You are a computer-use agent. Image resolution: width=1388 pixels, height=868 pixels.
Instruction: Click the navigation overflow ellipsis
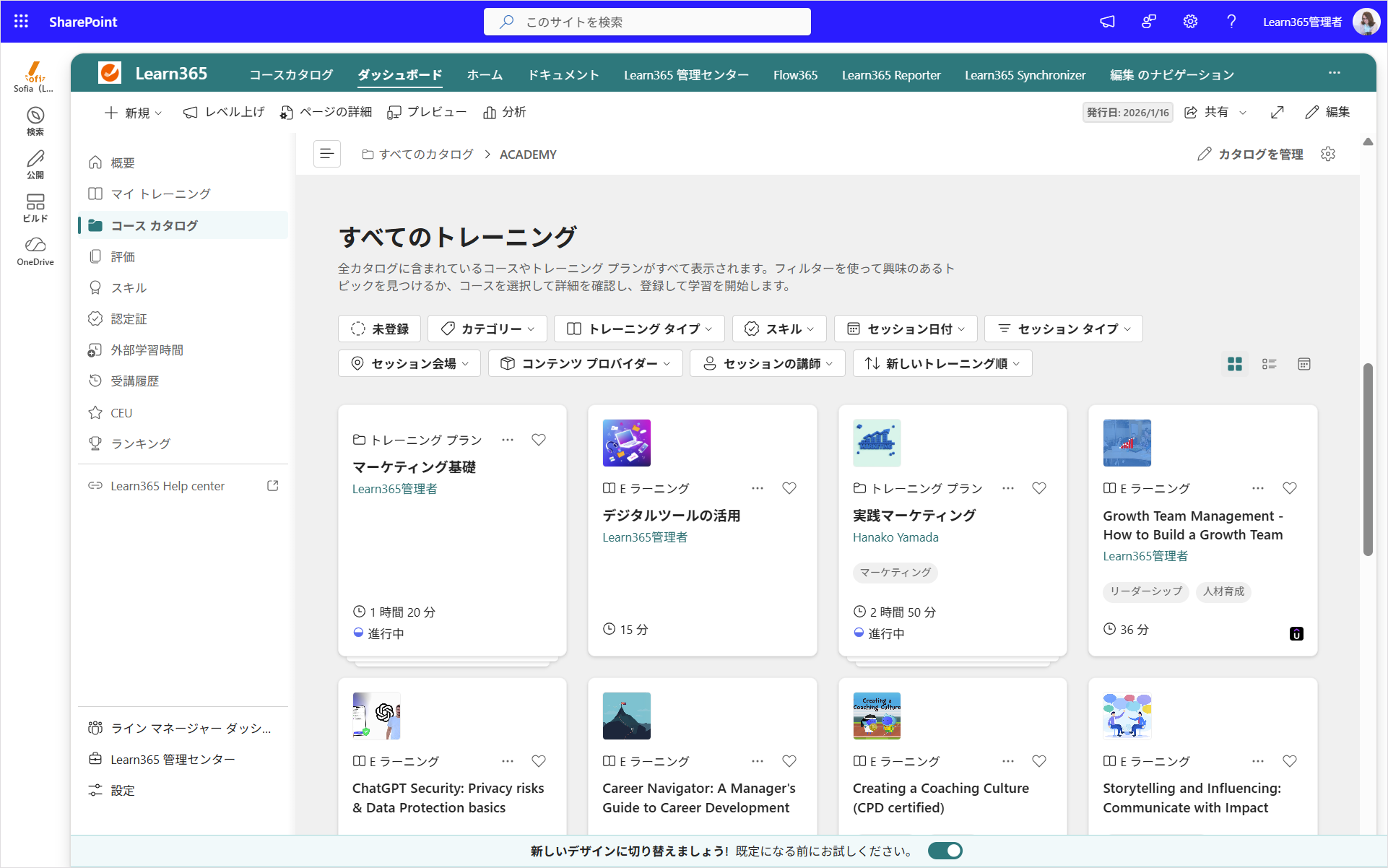tap(1334, 73)
